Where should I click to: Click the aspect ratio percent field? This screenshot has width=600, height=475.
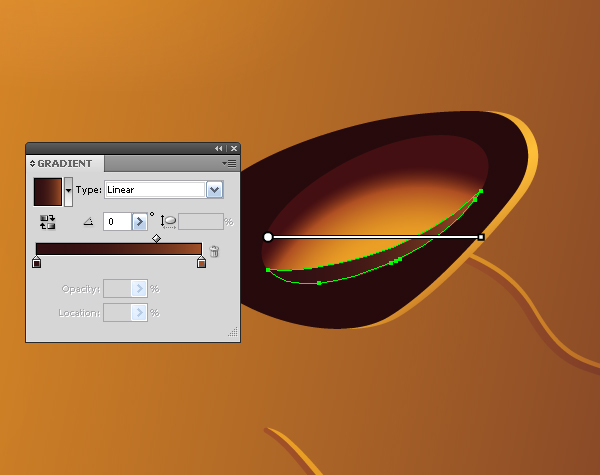click(x=201, y=222)
